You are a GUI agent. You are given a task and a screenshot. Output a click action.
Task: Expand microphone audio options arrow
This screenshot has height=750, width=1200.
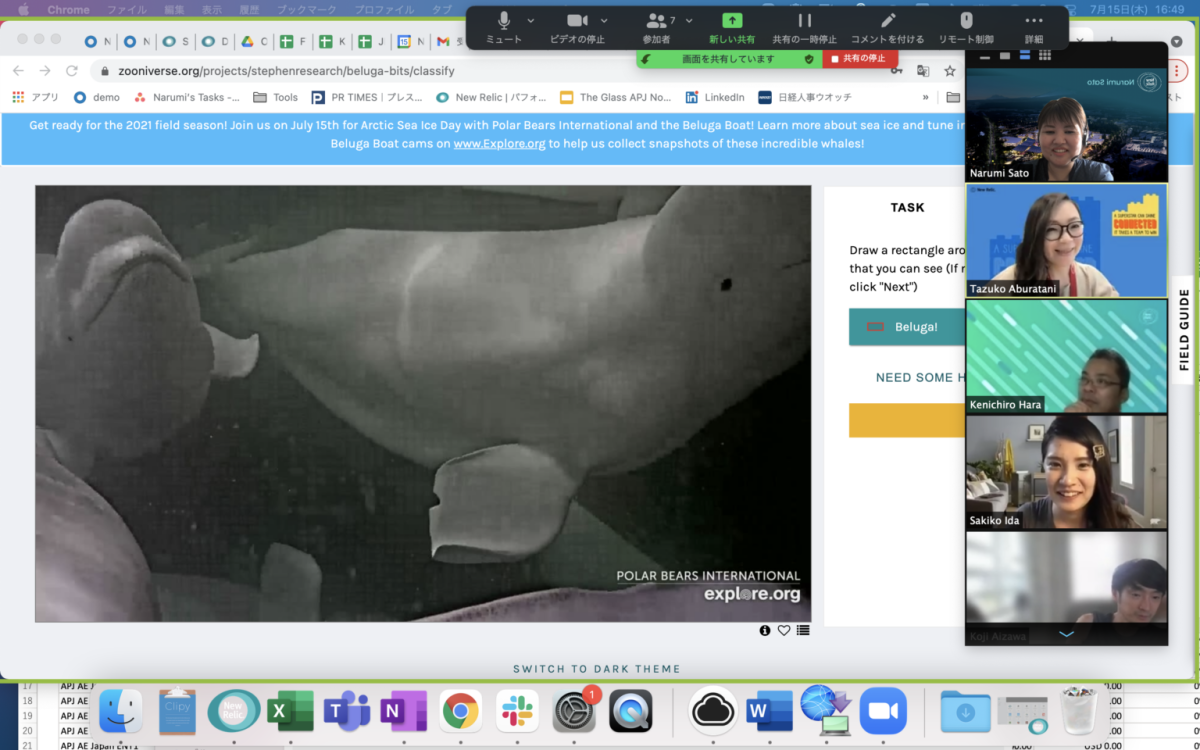click(x=530, y=21)
